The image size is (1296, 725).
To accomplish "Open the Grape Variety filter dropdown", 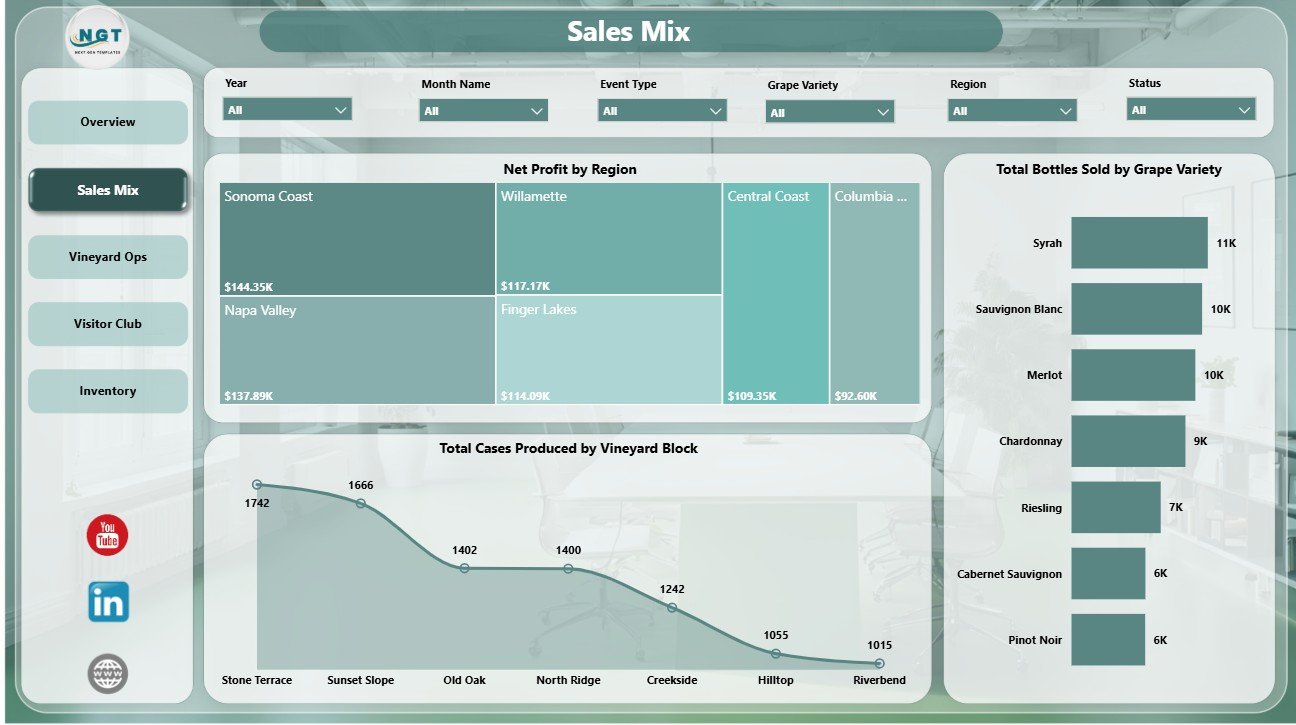I will click(x=830, y=113).
